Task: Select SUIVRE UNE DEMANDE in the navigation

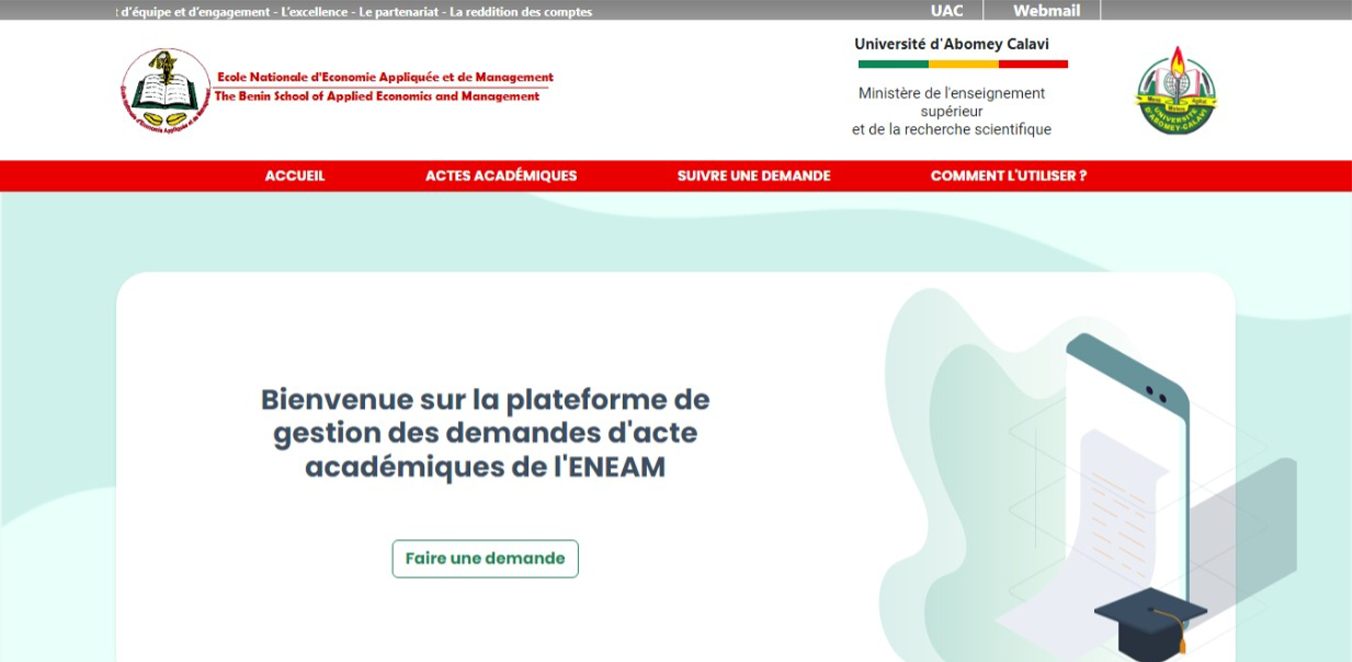Action: pos(754,175)
